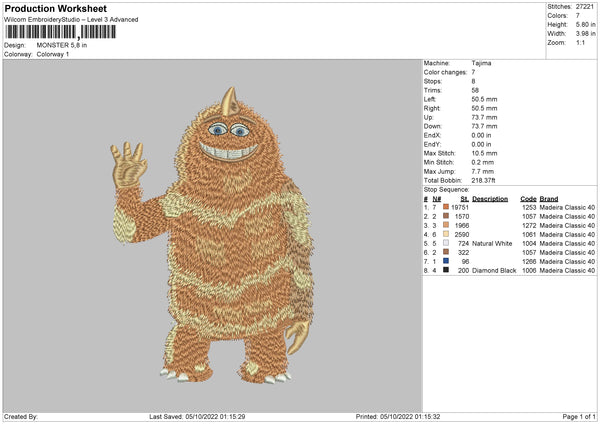Click the Max Jump value '7.7 mm'
600x424 pixels.
(x=483, y=171)
